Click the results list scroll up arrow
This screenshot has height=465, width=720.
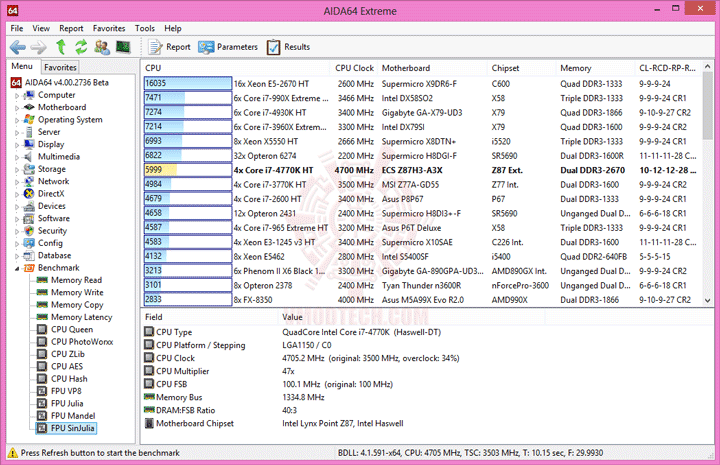(708, 67)
